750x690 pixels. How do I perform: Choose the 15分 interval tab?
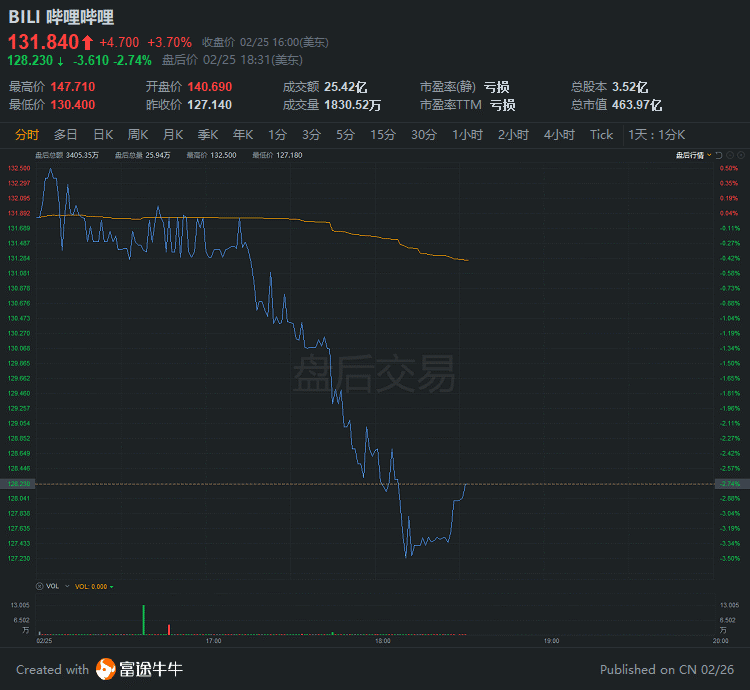tap(383, 135)
